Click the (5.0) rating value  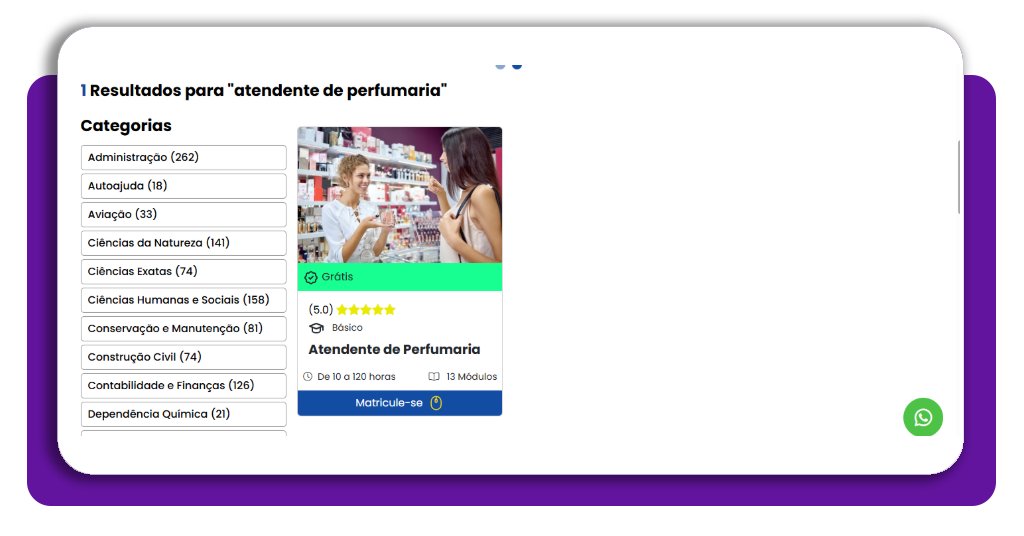pyautogui.click(x=321, y=309)
